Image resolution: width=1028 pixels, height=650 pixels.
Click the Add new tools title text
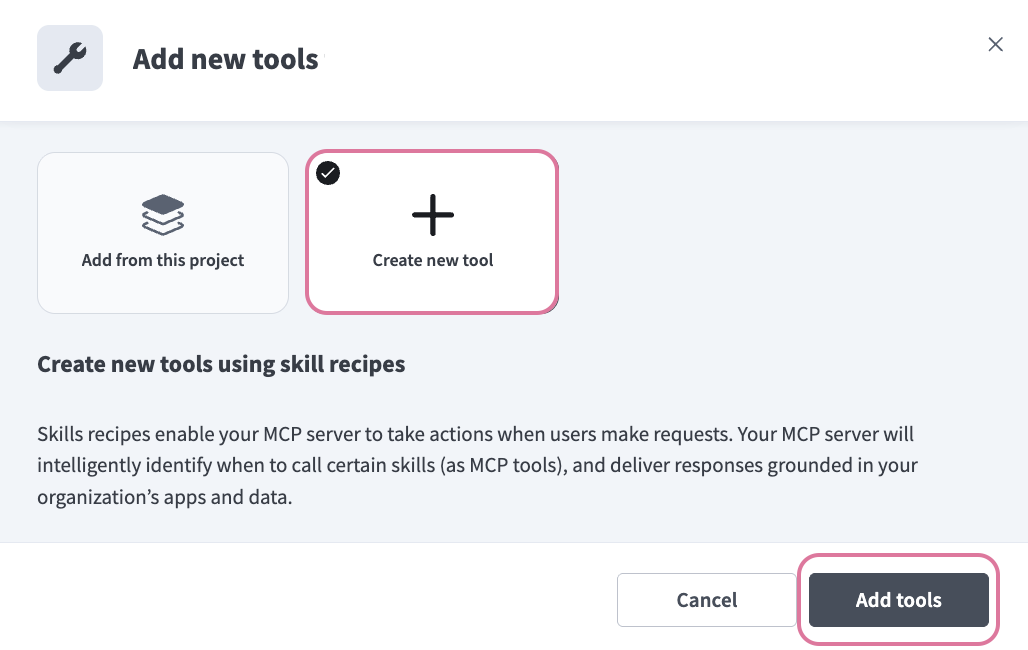(x=225, y=59)
